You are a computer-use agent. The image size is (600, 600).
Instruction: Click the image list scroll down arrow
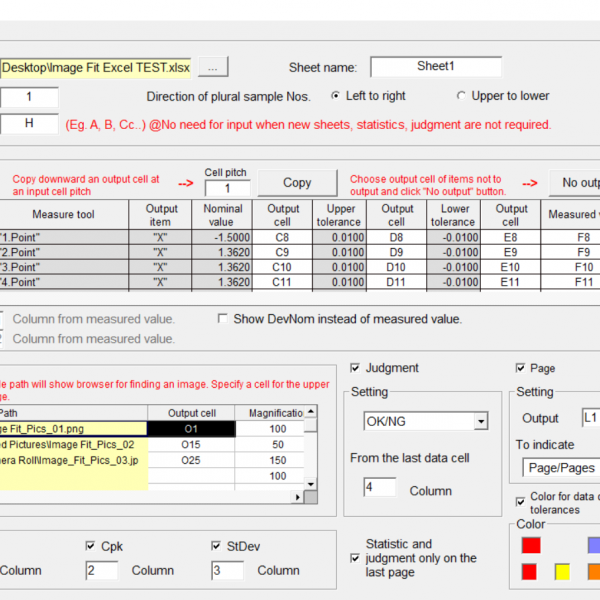coord(311,485)
